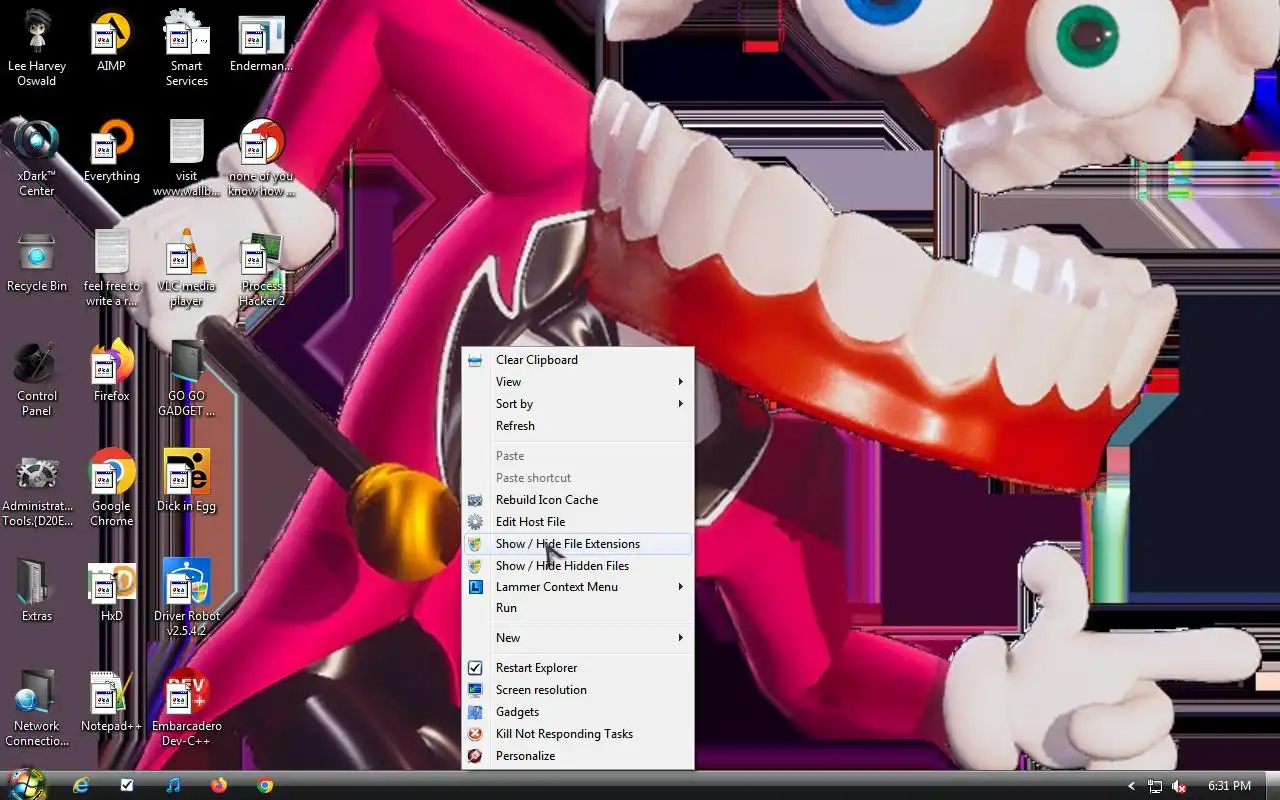Choose Restart Explorer entry
Image resolution: width=1280 pixels, height=800 pixels.
tap(578, 668)
